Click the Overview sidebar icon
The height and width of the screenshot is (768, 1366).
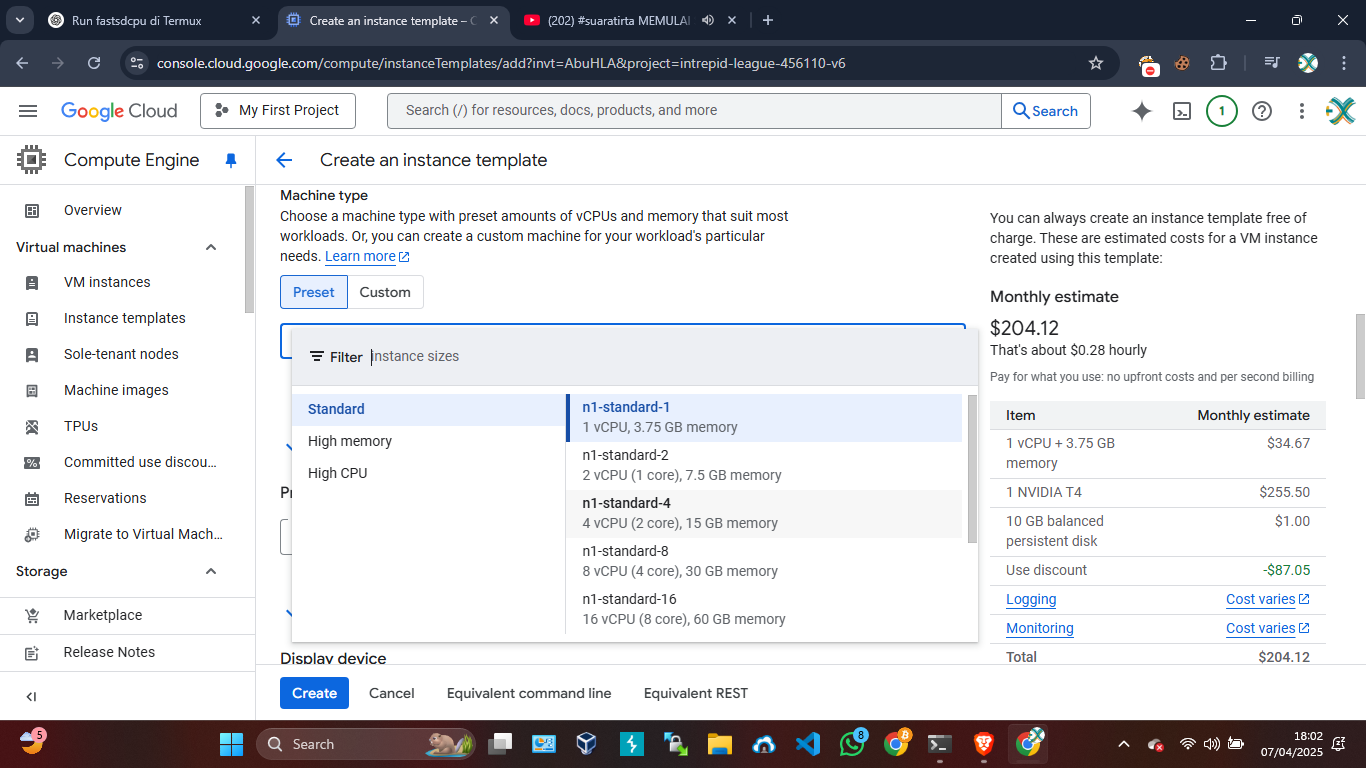click(32, 210)
